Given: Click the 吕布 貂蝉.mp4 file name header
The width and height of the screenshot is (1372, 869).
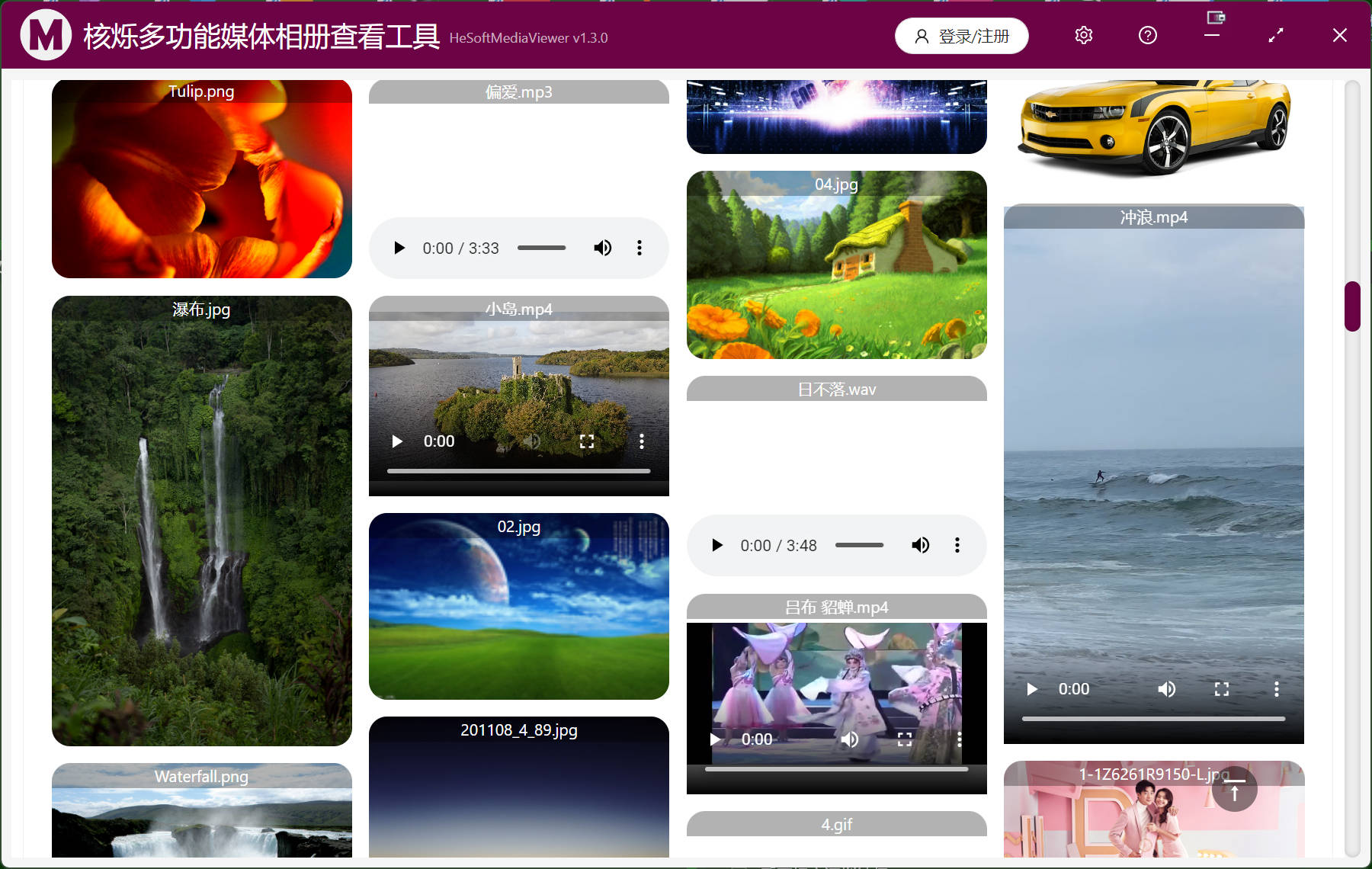Looking at the screenshot, I should click(x=837, y=607).
